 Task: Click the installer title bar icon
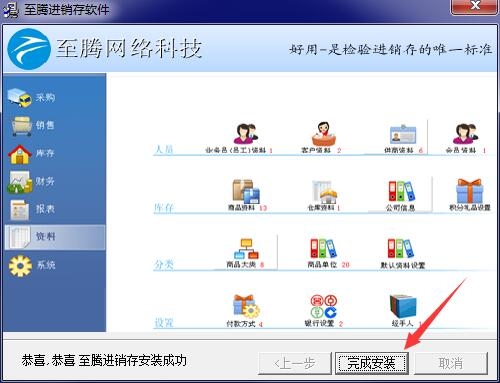tap(10, 10)
